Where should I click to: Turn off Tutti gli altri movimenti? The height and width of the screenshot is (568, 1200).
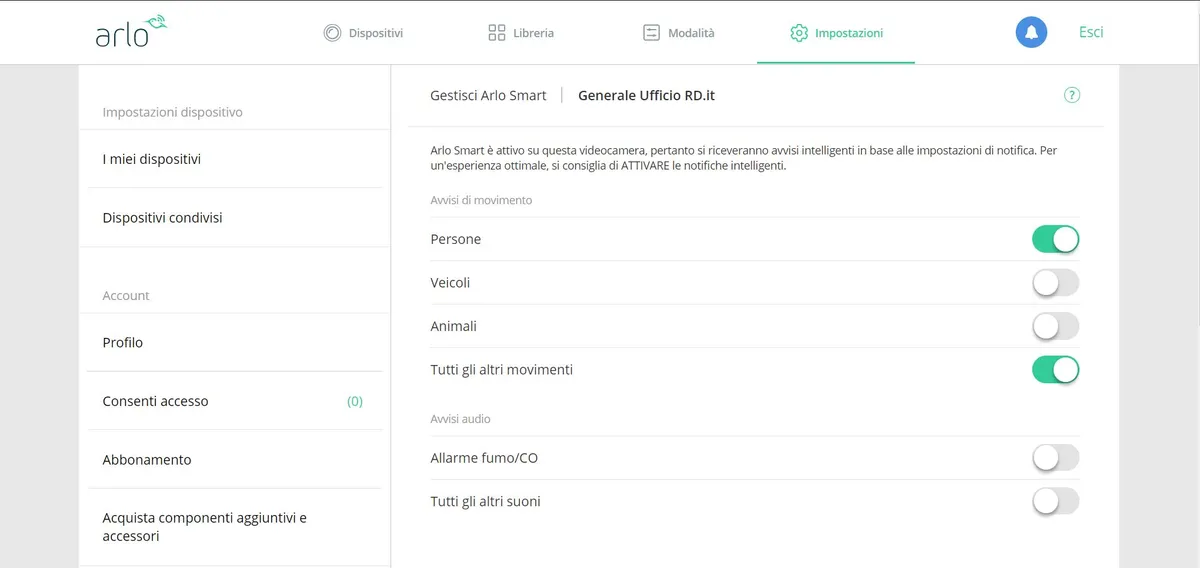tap(1056, 370)
